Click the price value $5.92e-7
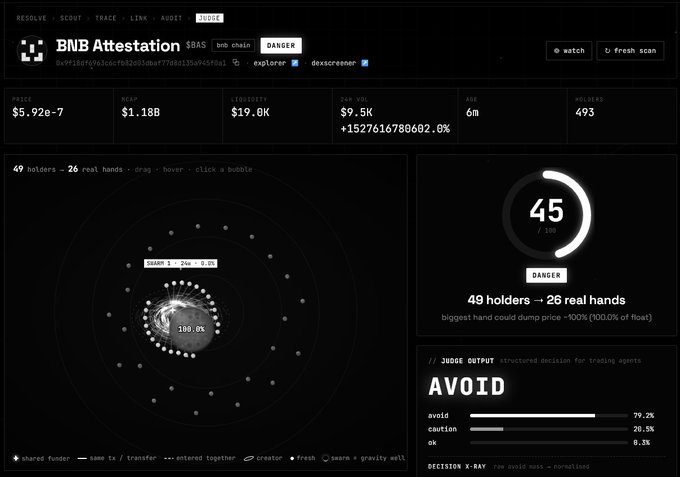This screenshot has height=477, width=680. (x=38, y=112)
